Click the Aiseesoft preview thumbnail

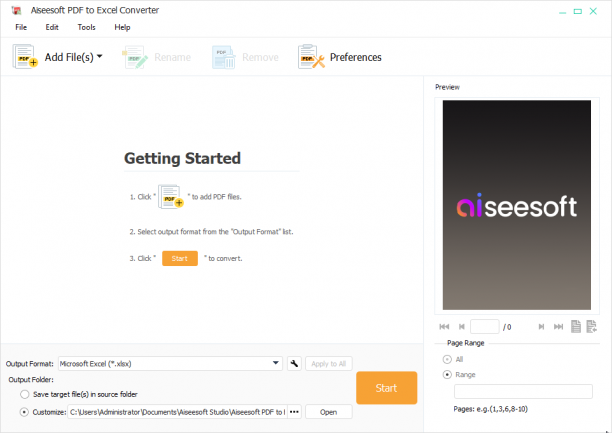pyautogui.click(x=517, y=205)
